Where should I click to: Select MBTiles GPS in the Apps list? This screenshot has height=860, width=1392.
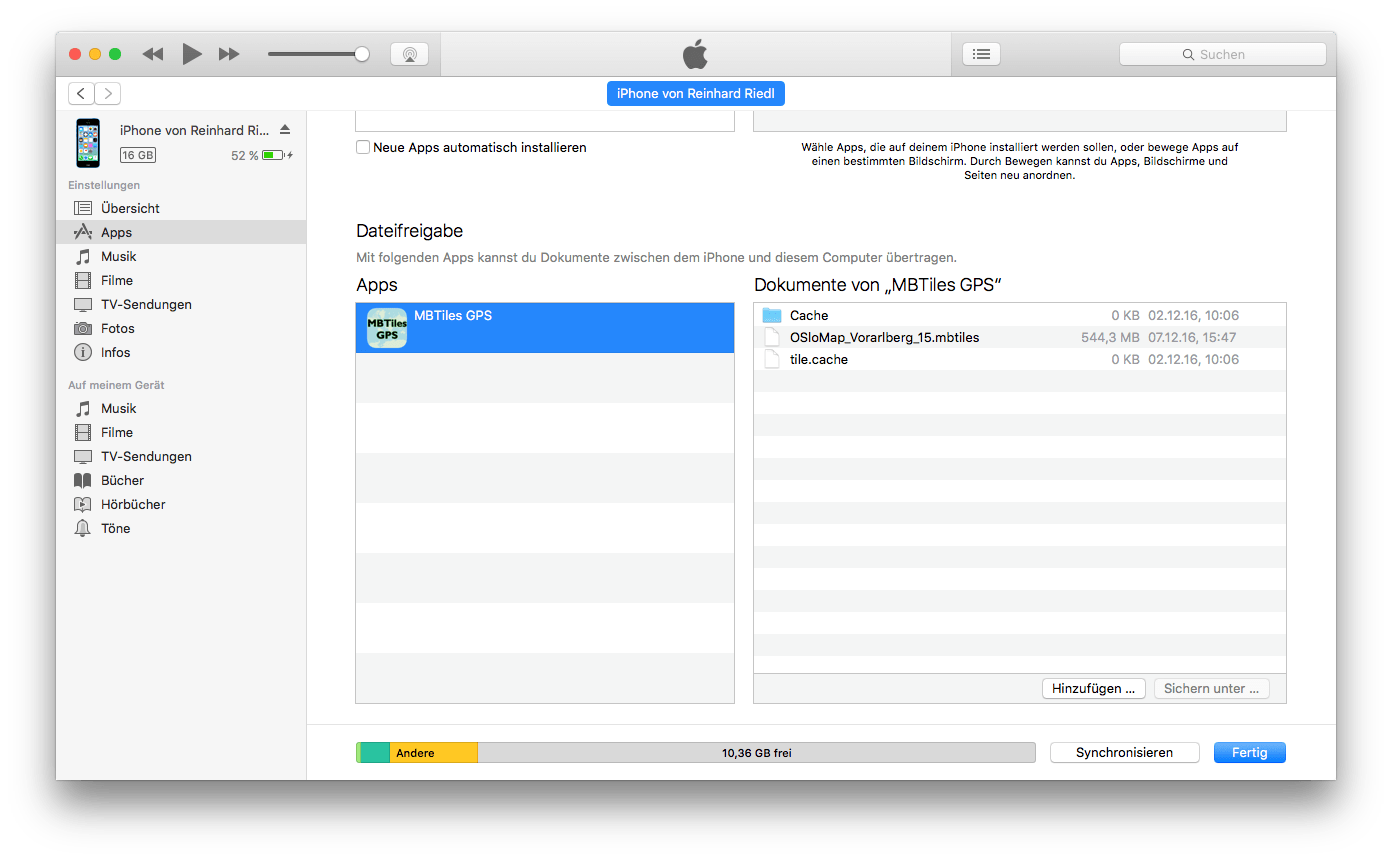pyautogui.click(x=545, y=328)
